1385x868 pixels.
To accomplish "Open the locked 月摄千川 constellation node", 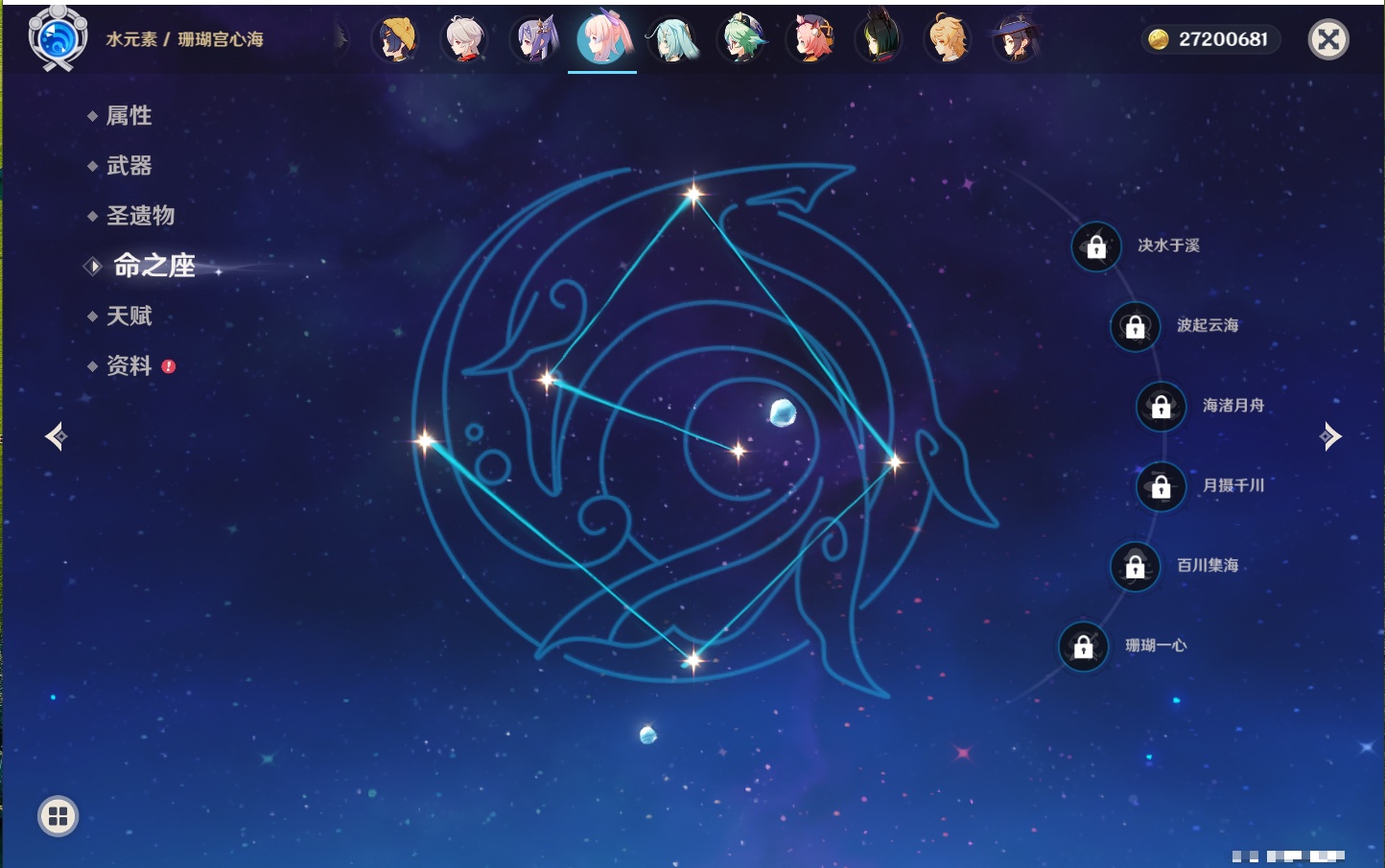I will pos(1161,486).
